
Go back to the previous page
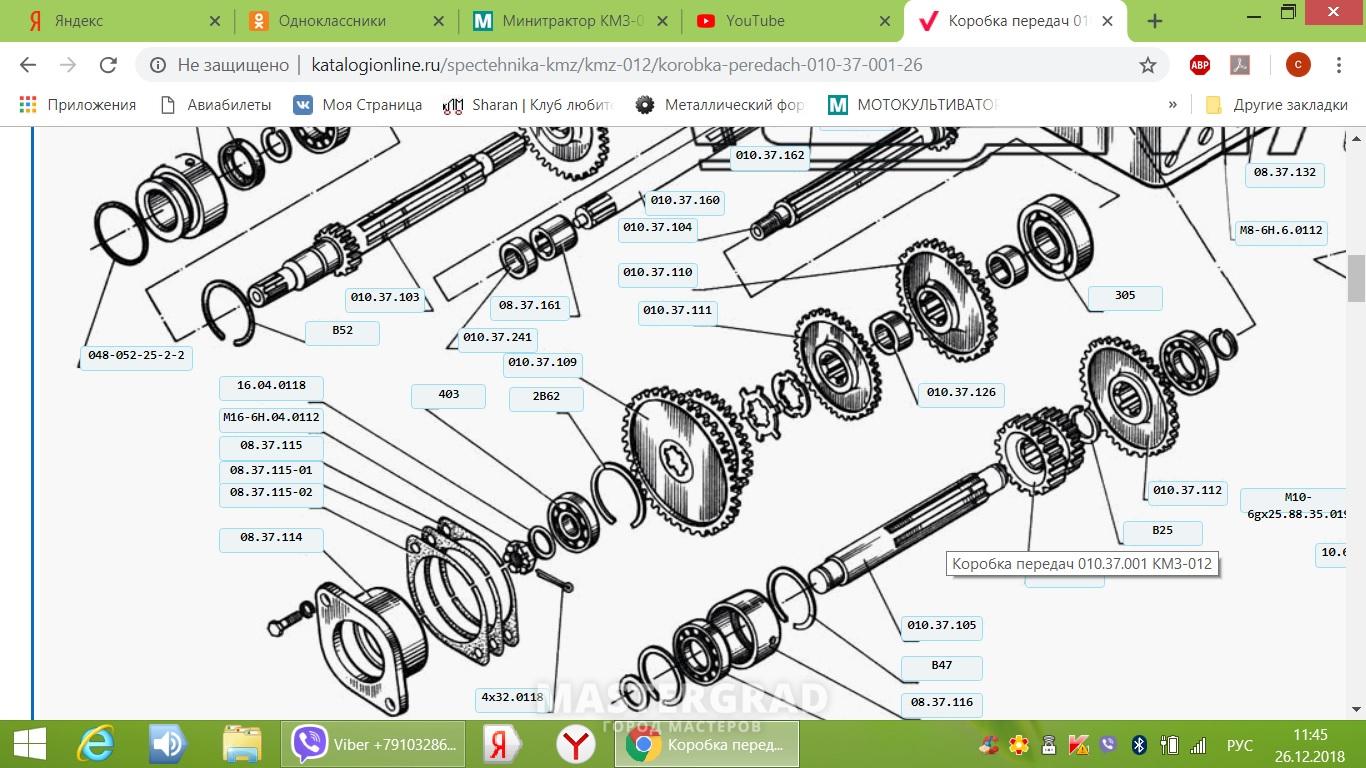point(28,65)
